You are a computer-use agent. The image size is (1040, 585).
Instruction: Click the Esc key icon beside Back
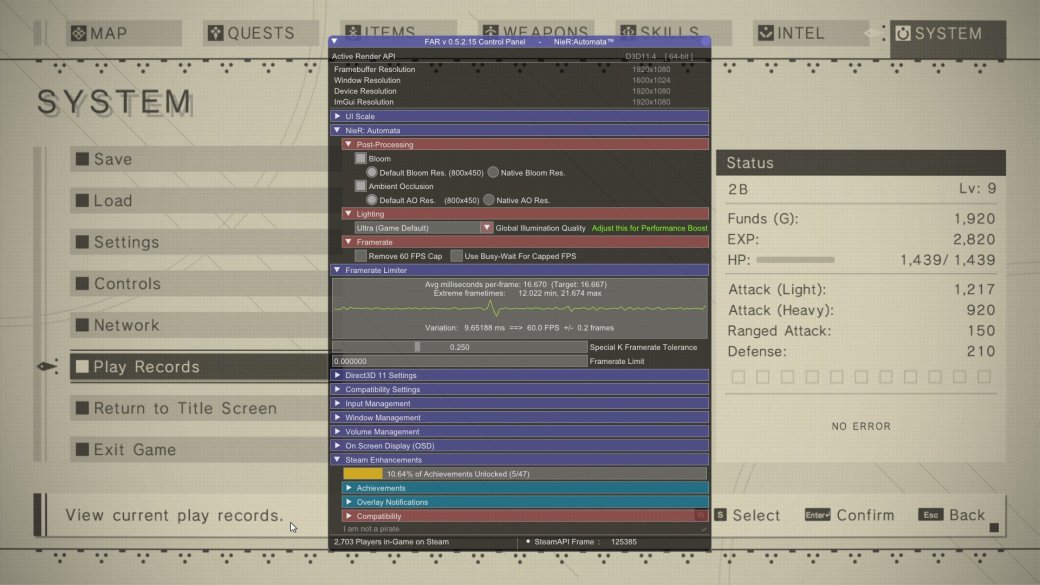(x=931, y=515)
